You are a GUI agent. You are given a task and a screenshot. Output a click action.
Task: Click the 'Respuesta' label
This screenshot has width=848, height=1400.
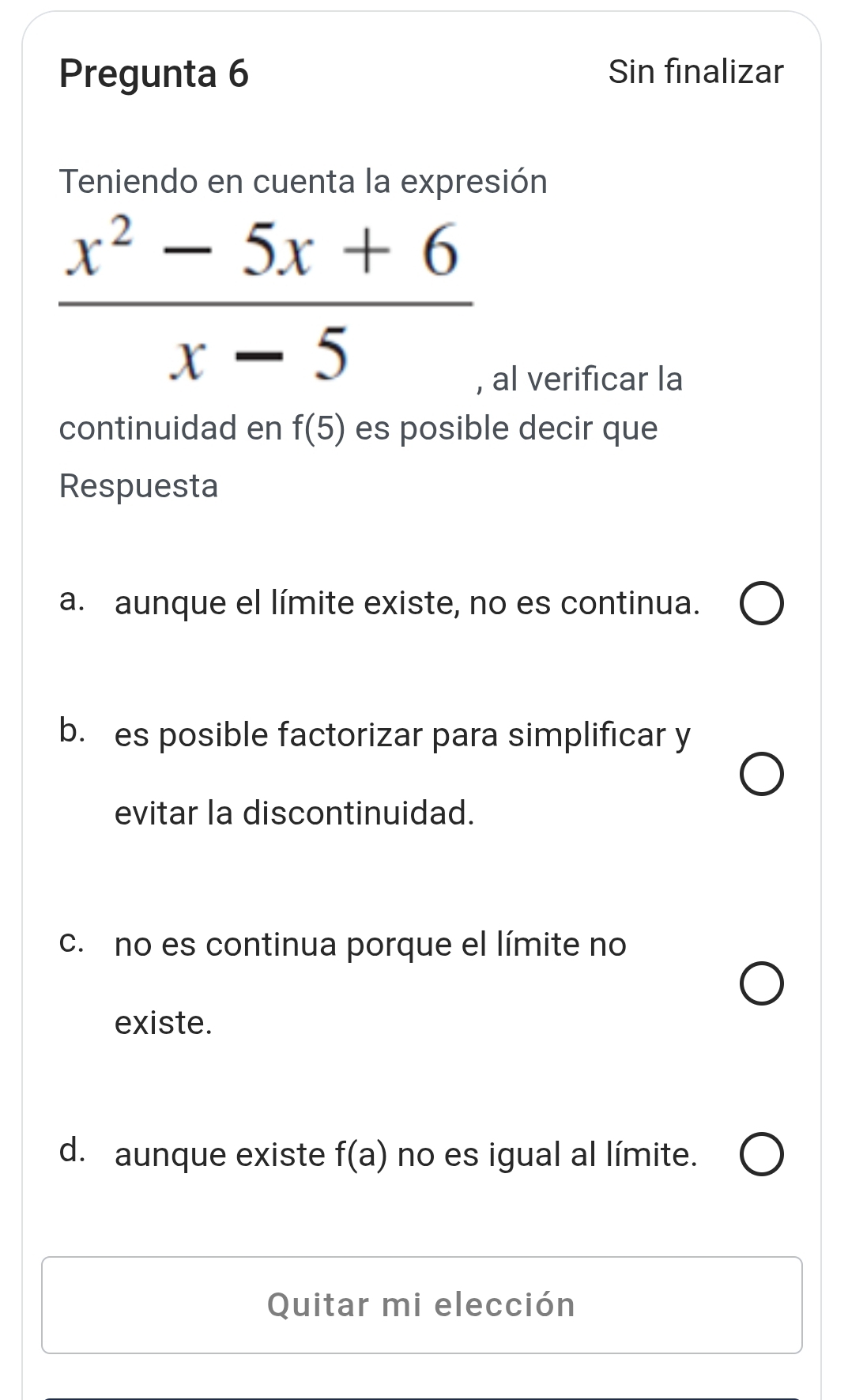pyautogui.click(x=138, y=485)
